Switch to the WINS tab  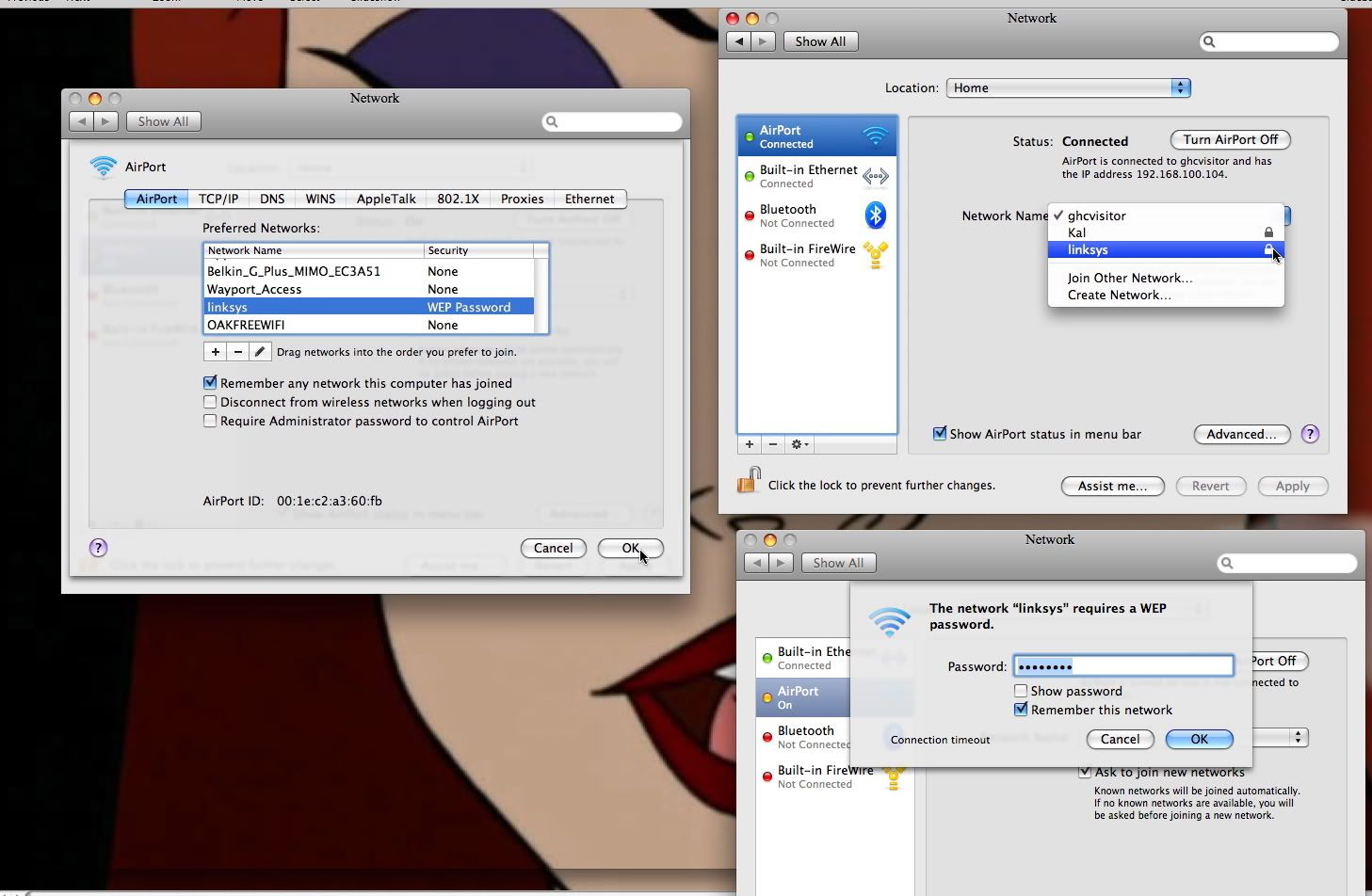[x=320, y=199]
